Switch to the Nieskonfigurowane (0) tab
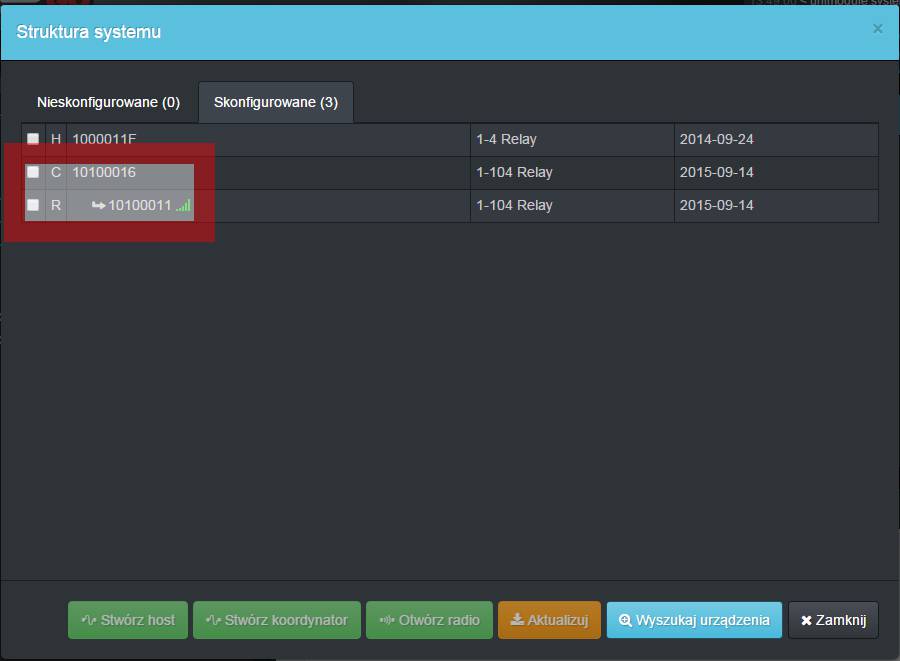This screenshot has height=661, width=900. pyautogui.click(x=108, y=102)
